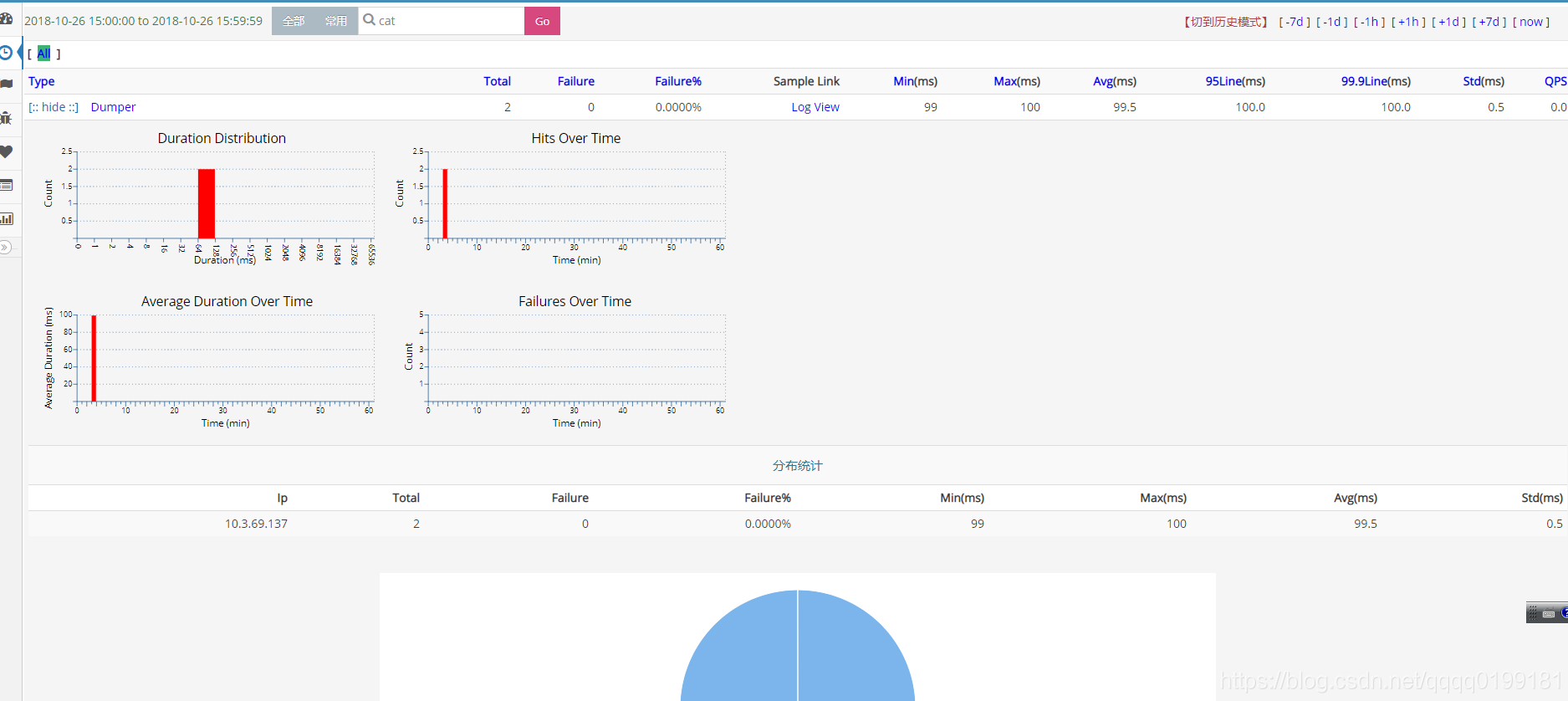Screen dimensions: 1568x701
Task: Switch to the 全部 tab
Action: pyautogui.click(x=294, y=21)
